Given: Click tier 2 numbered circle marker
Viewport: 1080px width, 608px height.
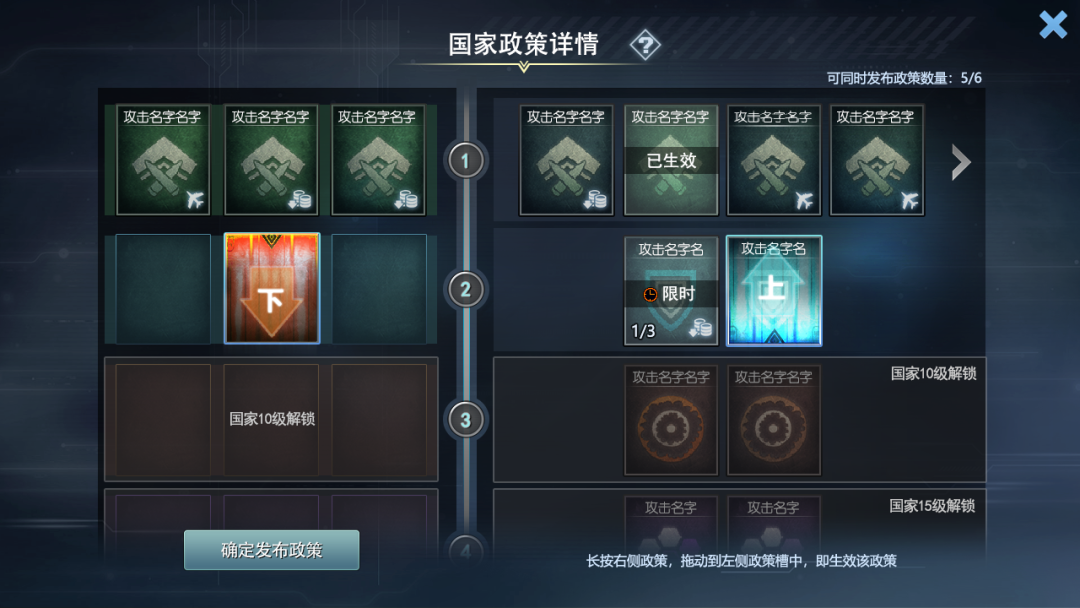Looking at the screenshot, I should [x=466, y=290].
